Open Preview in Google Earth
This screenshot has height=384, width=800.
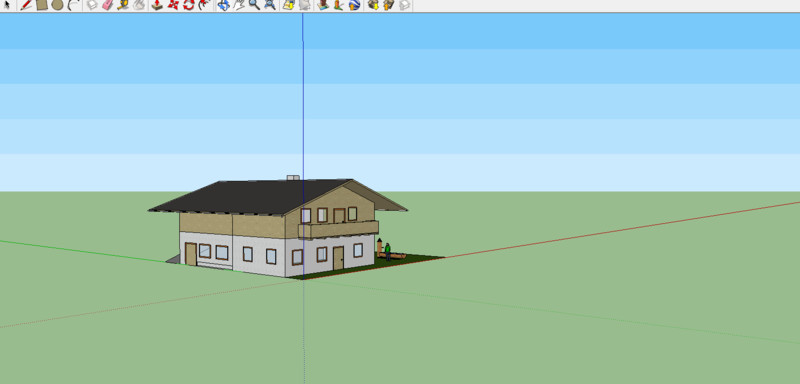354,5
